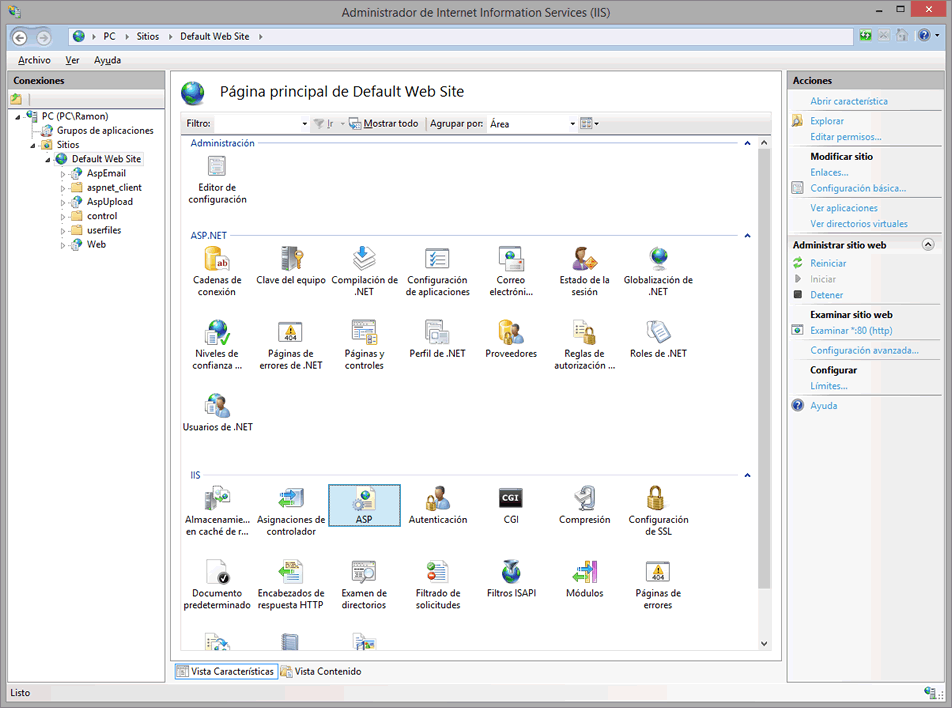Open the Ver menu

72,60
